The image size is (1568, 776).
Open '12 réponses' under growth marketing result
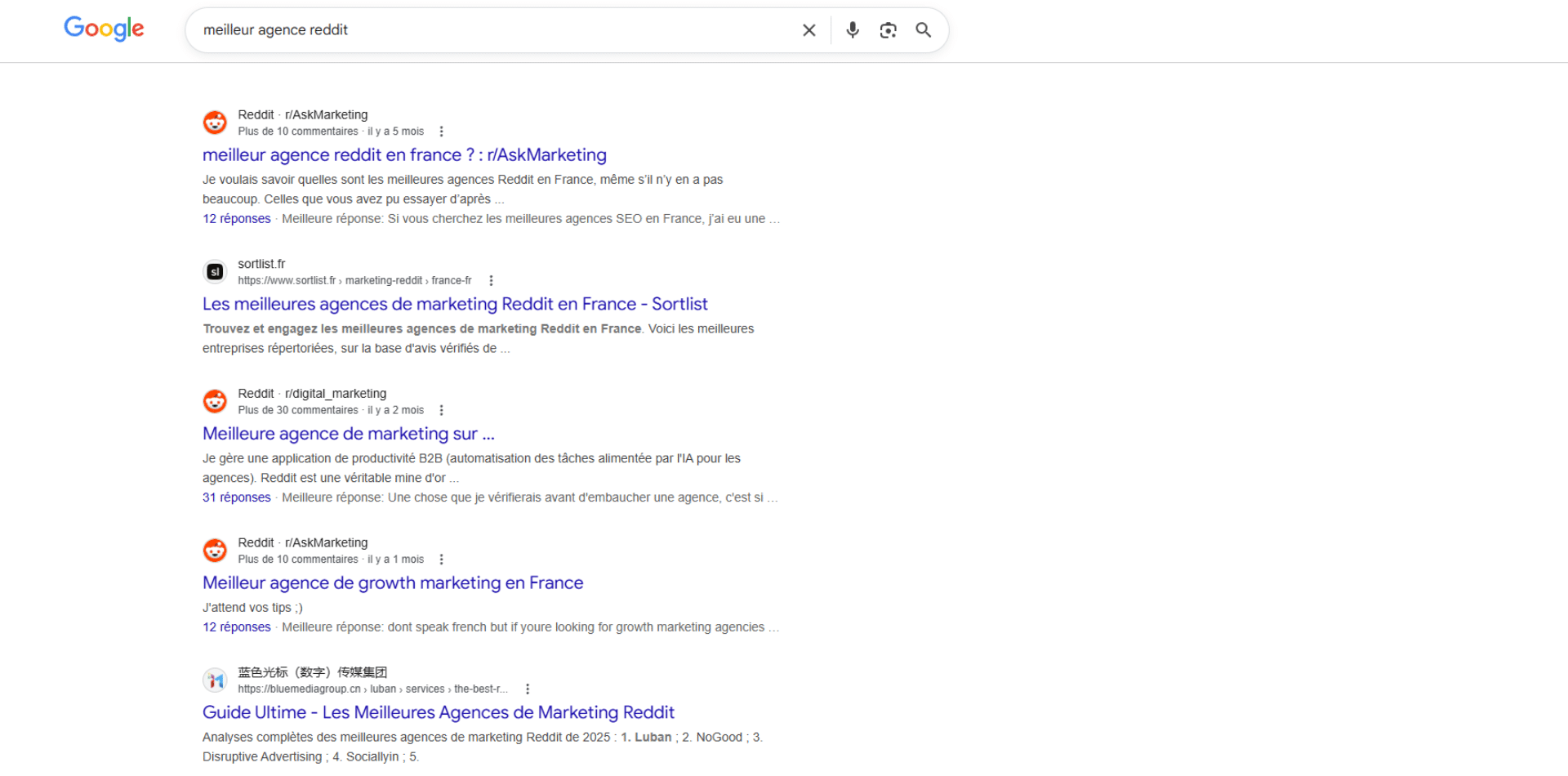tap(237, 627)
